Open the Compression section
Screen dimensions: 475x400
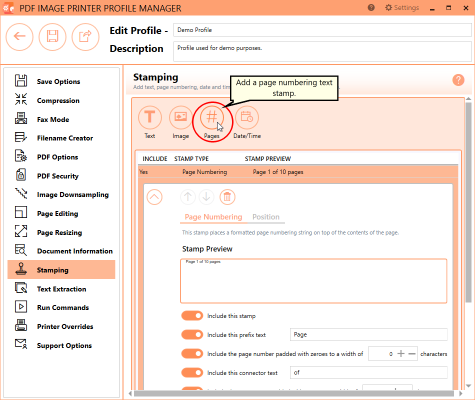point(61,100)
